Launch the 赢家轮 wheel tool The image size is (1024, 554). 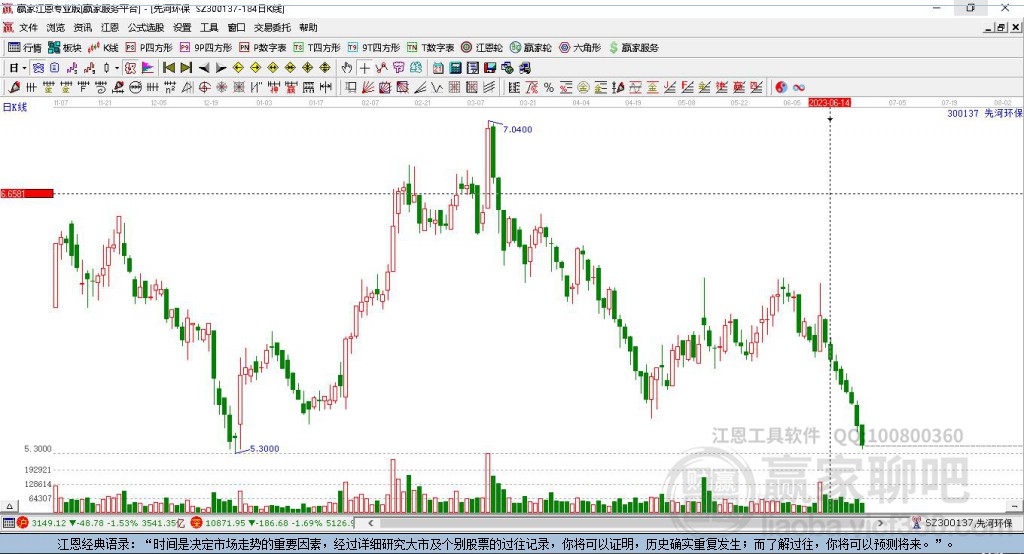pos(530,48)
